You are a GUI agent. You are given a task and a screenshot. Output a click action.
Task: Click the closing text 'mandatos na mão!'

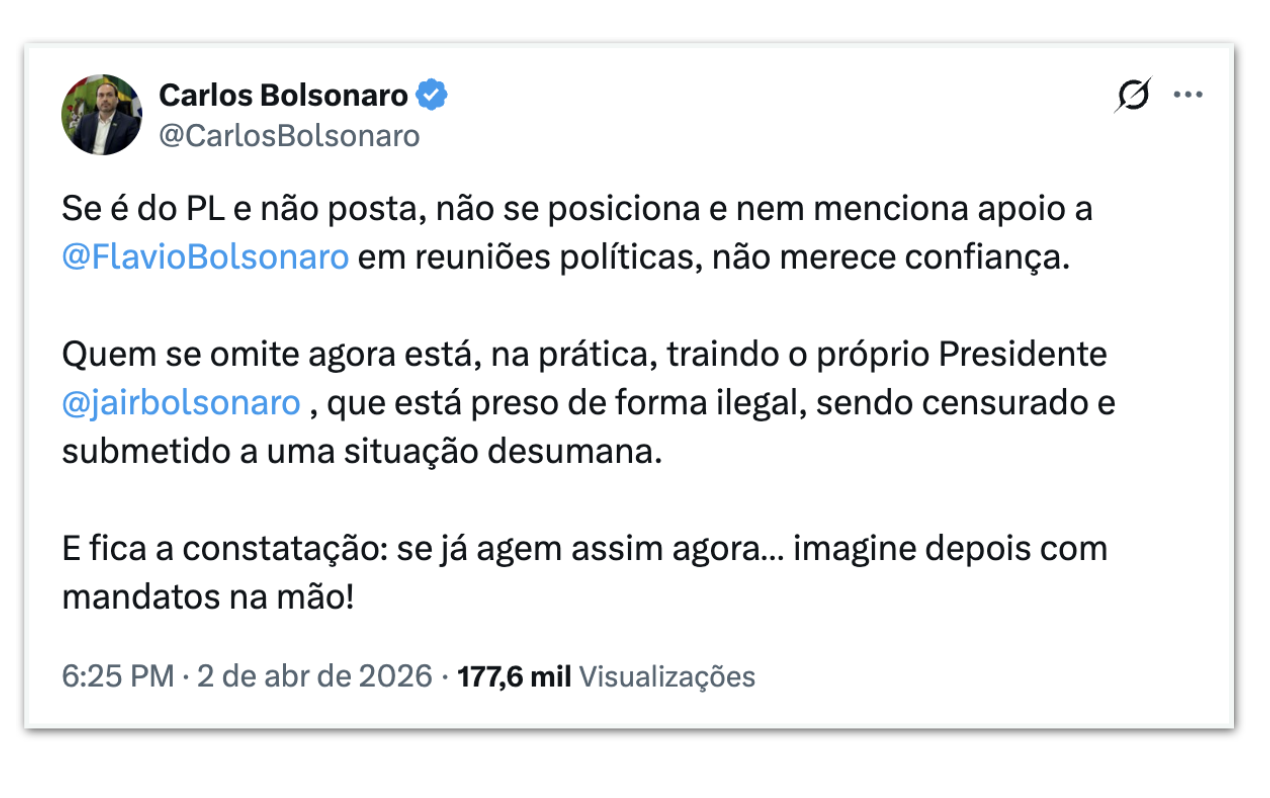click(x=207, y=597)
